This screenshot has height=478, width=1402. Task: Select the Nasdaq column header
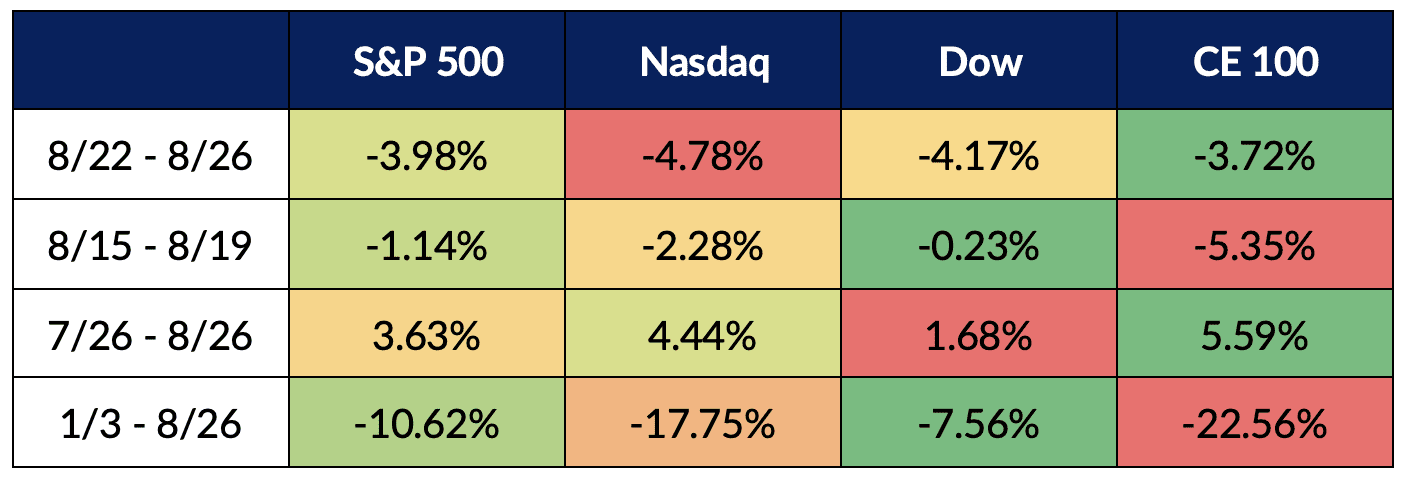(702, 62)
